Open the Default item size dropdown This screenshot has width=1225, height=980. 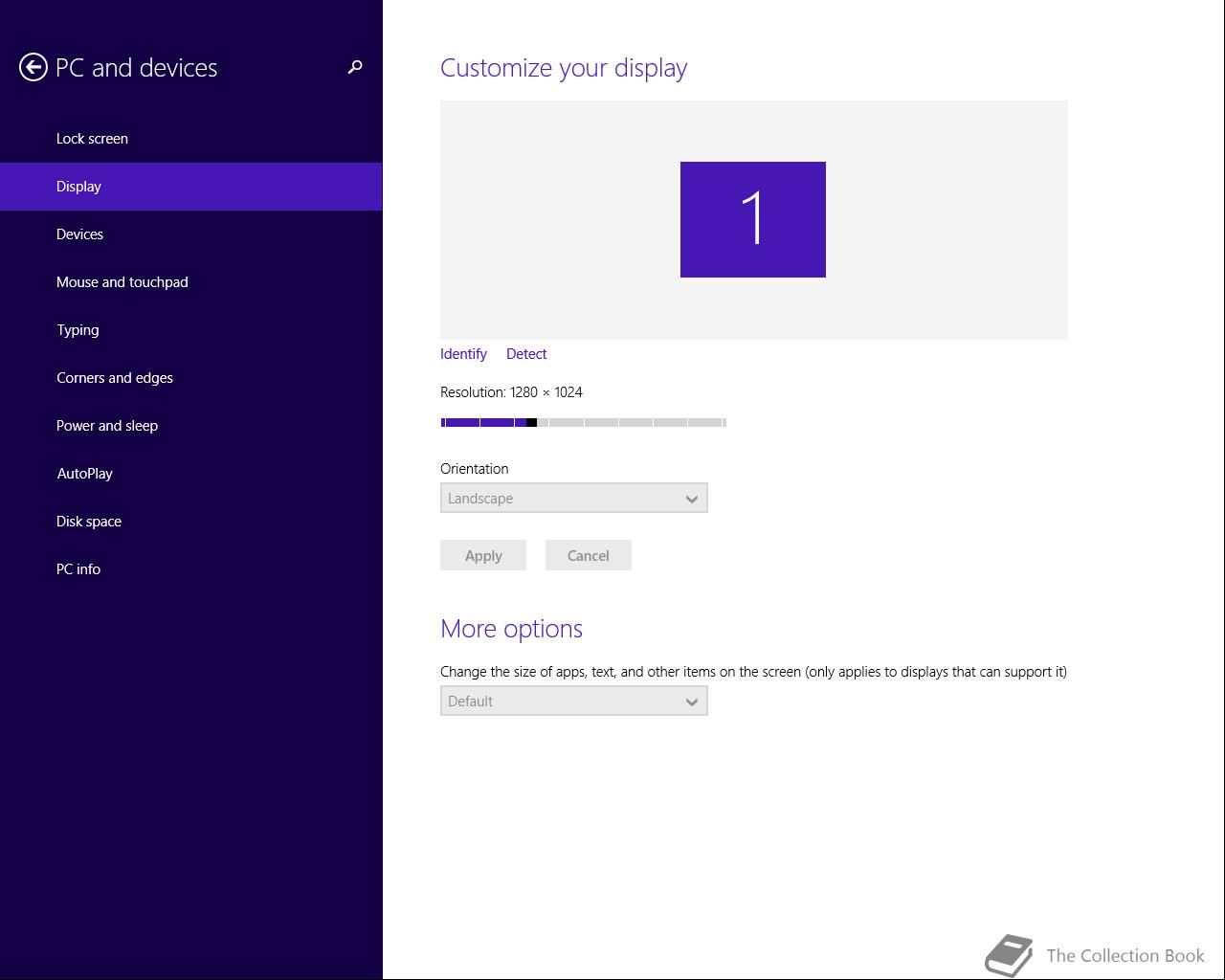[x=574, y=701]
